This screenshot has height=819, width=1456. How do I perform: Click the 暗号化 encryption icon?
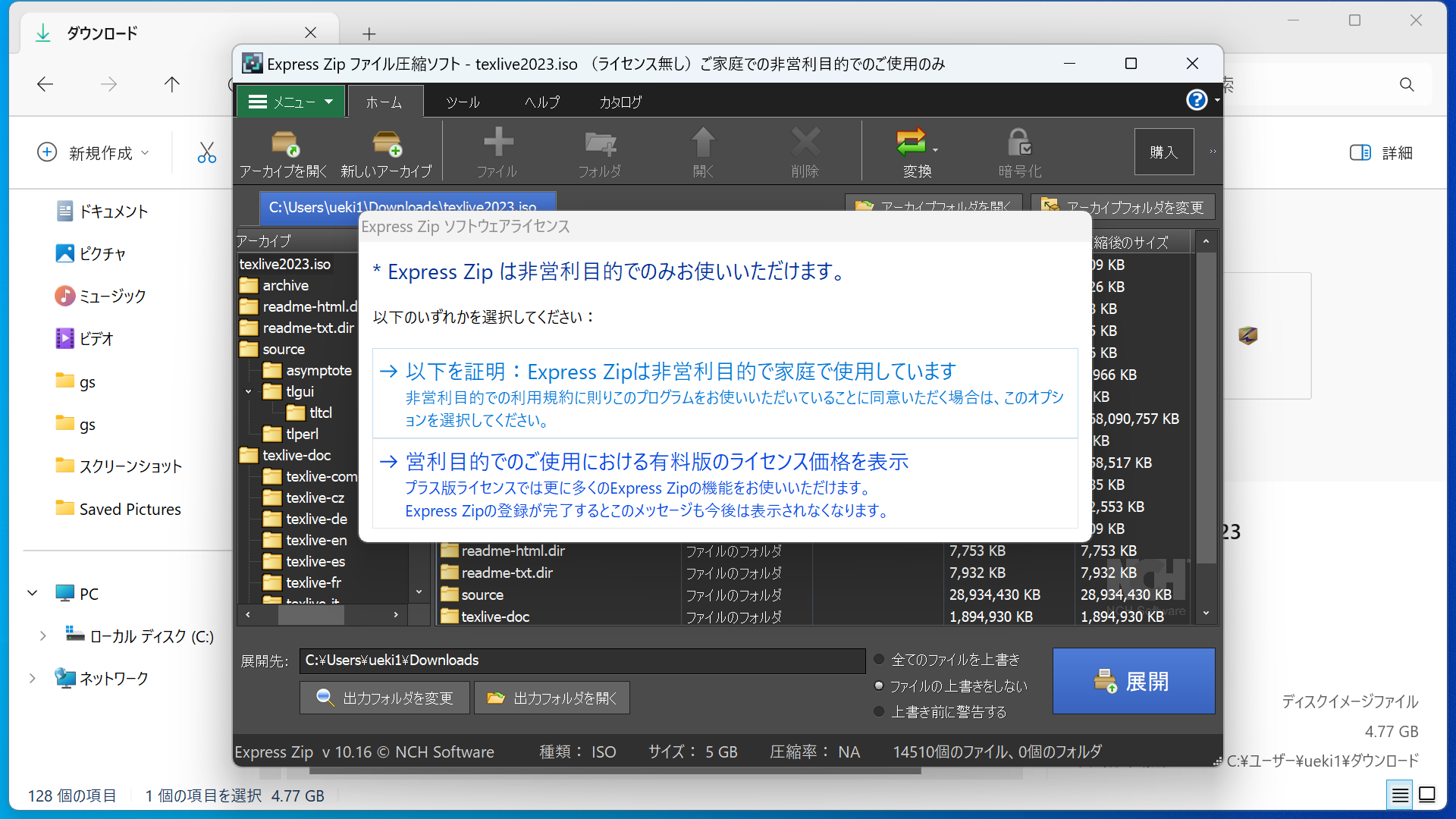tap(1018, 150)
